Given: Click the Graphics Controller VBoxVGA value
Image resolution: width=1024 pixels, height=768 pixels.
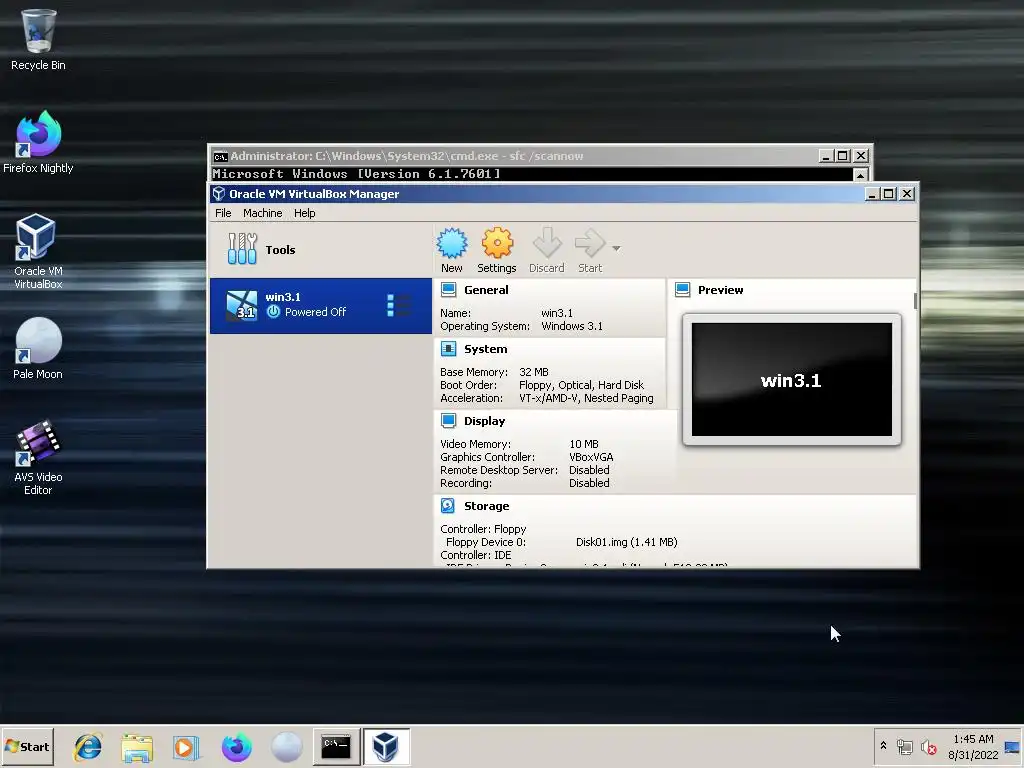Looking at the screenshot, I should (591, 457).
